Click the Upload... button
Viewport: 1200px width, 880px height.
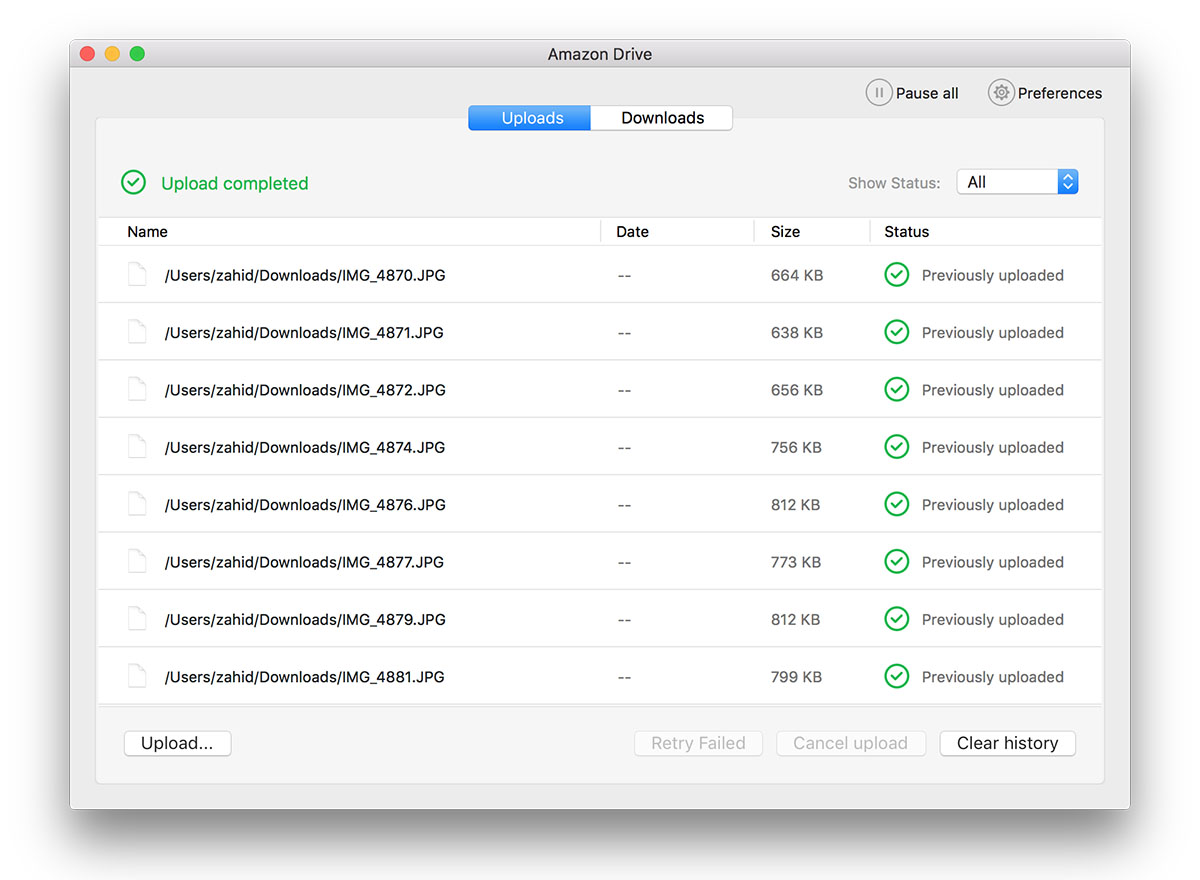click(177, 743)
